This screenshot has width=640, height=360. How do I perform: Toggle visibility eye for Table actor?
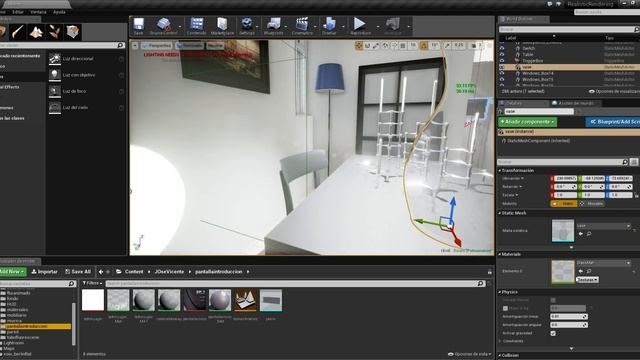pyautogui.click(x=502, y=54)
